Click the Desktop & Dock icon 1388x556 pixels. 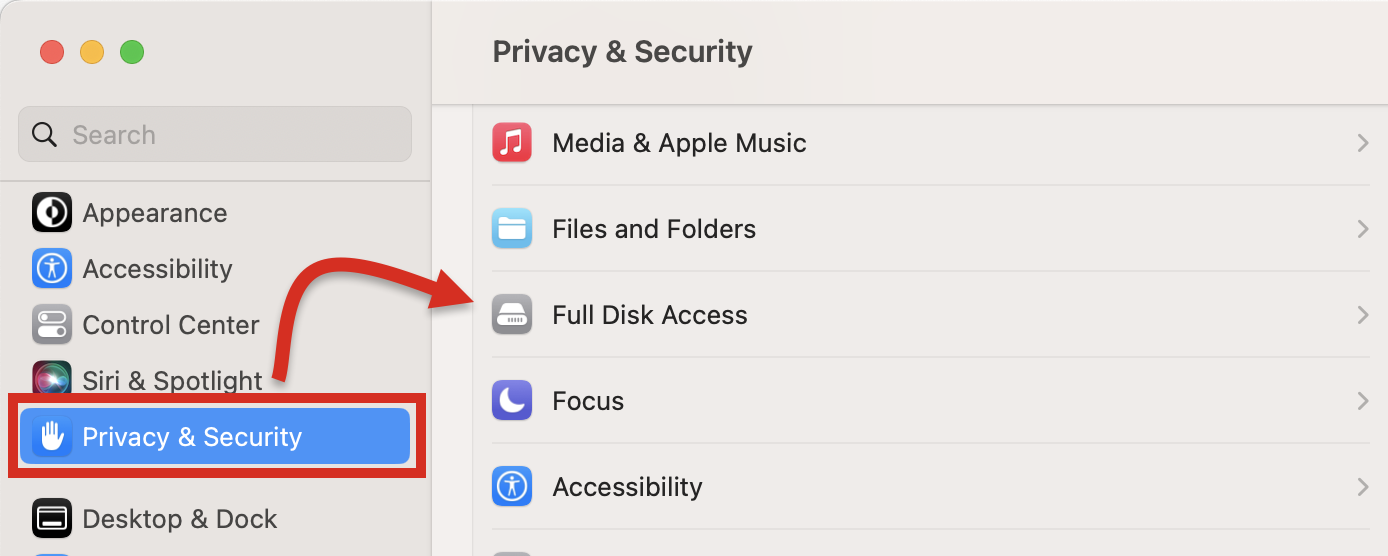coord(52,519)
